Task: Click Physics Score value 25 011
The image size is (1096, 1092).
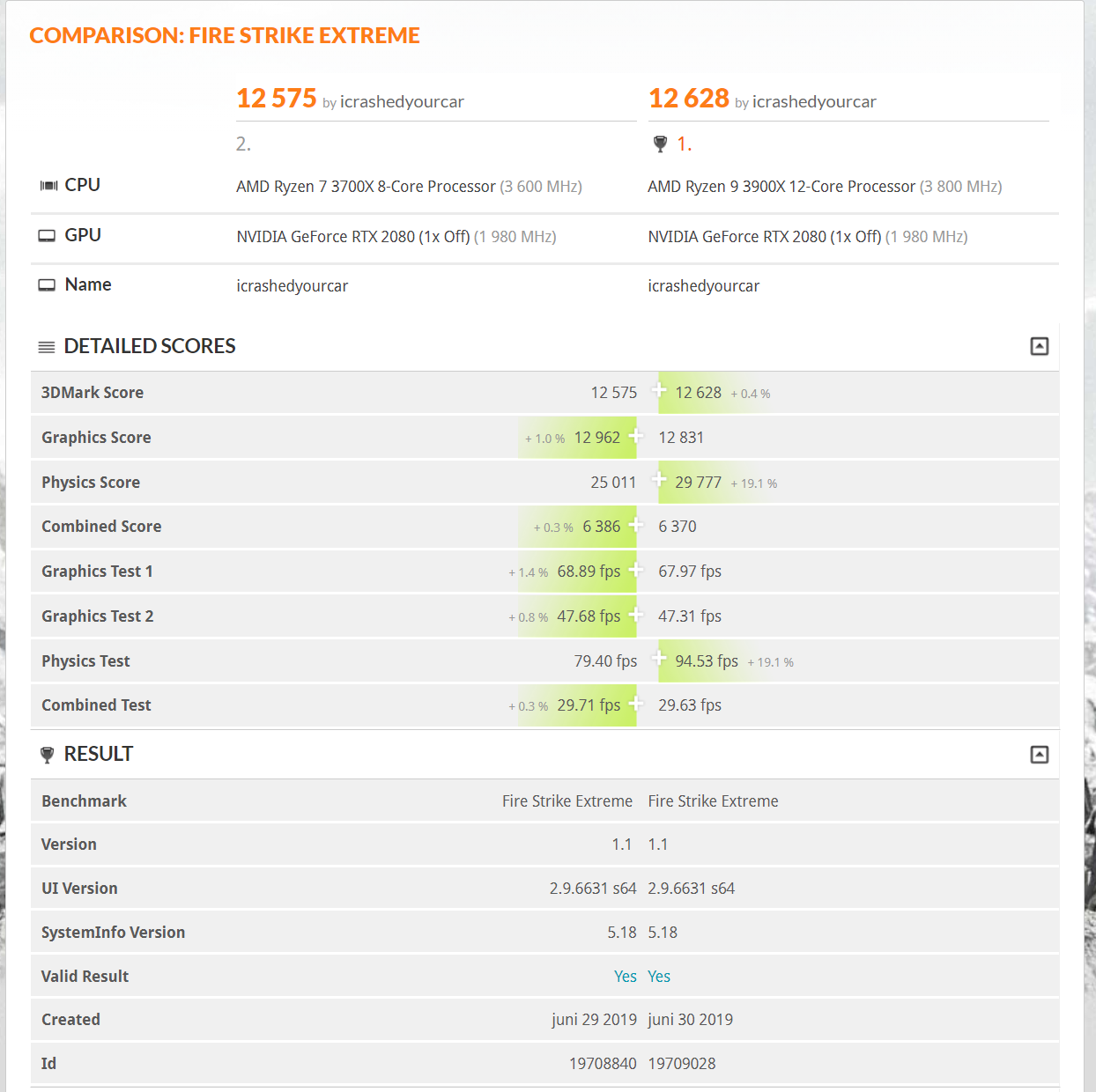Action: (x=613, y=483)
